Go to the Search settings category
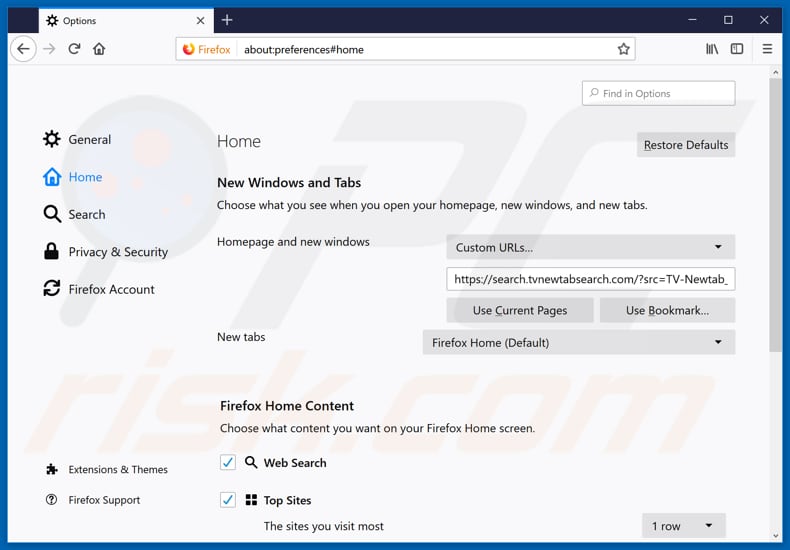The width and height of the screenshot is (790, 550). click(x=87, y=215)
